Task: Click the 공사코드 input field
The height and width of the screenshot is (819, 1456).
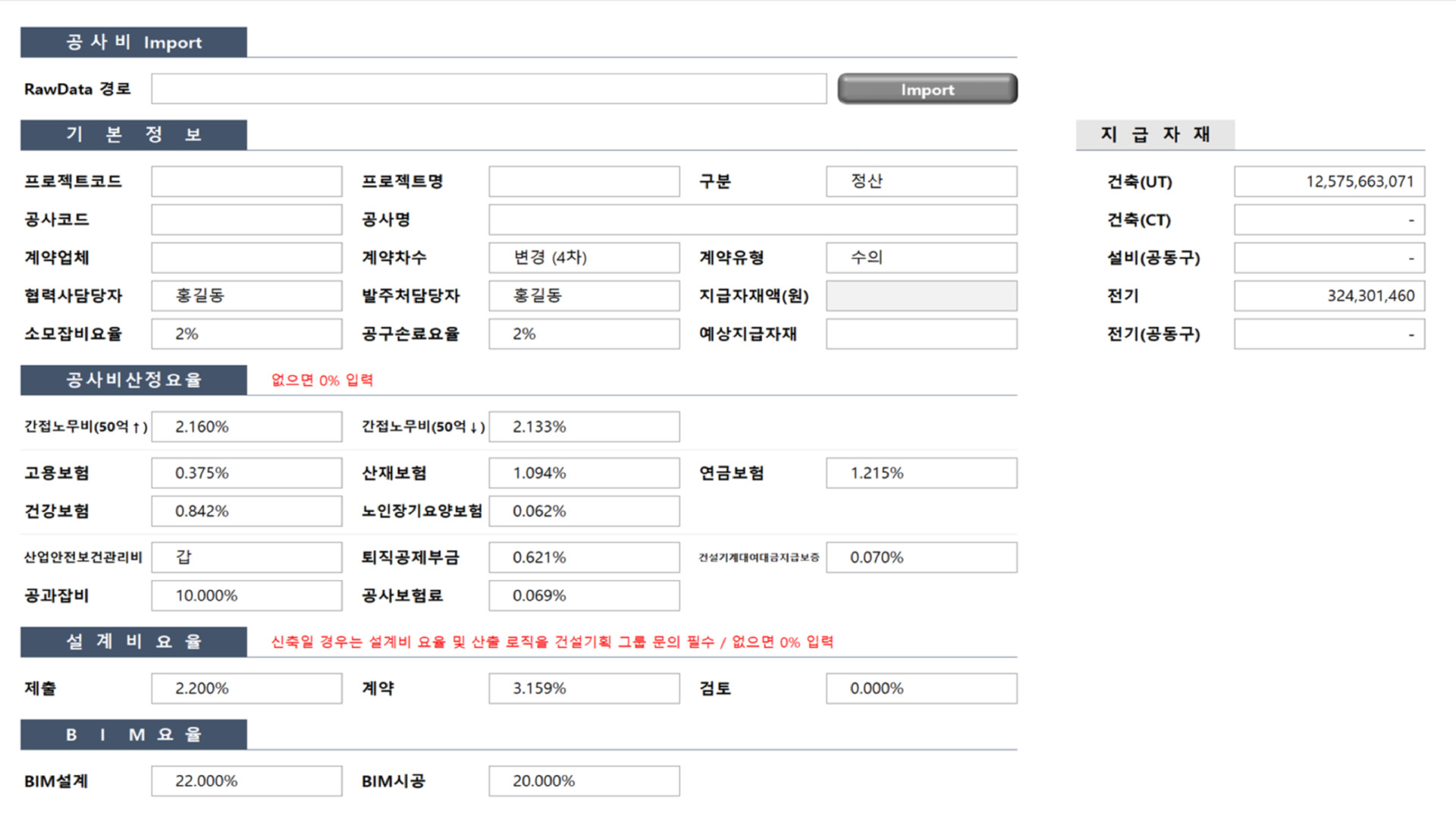Action: [x=246, y=219]
